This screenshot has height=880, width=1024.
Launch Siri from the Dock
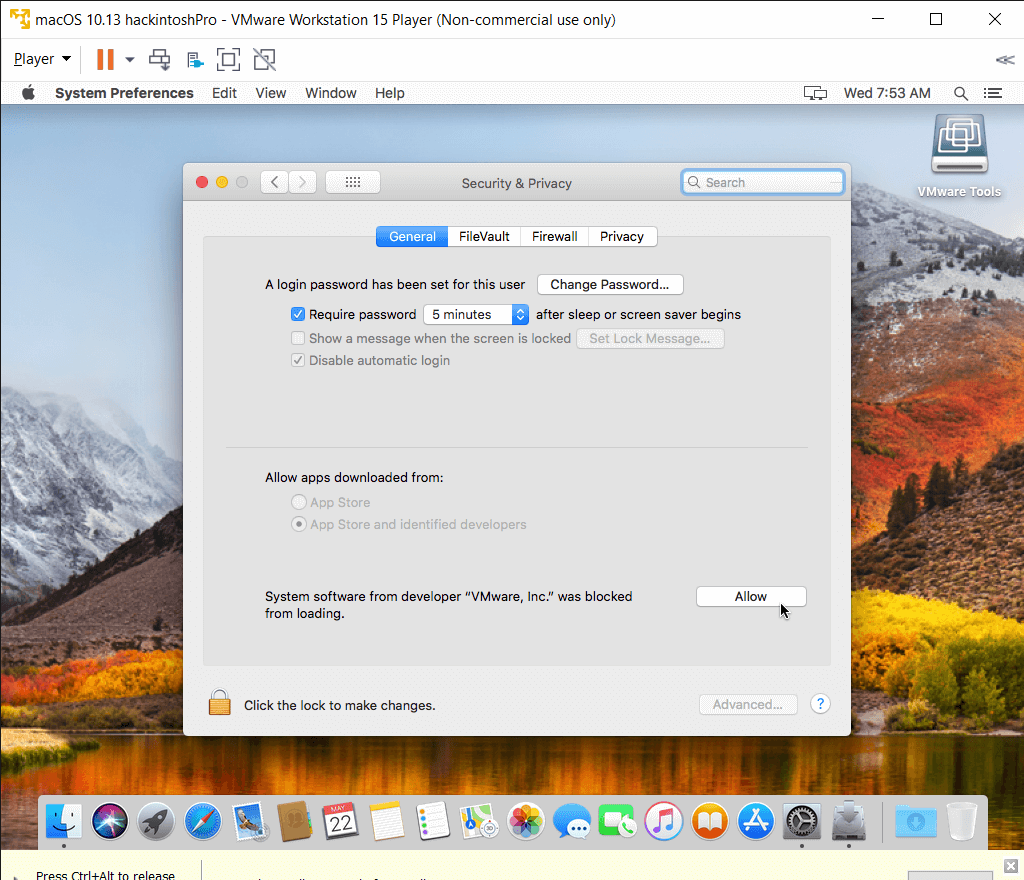[x=110, y=821]
